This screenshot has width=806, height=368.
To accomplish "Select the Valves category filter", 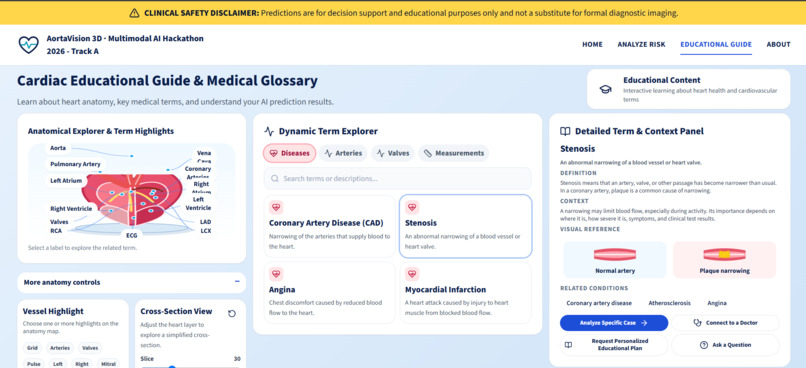I will (393, 153).
